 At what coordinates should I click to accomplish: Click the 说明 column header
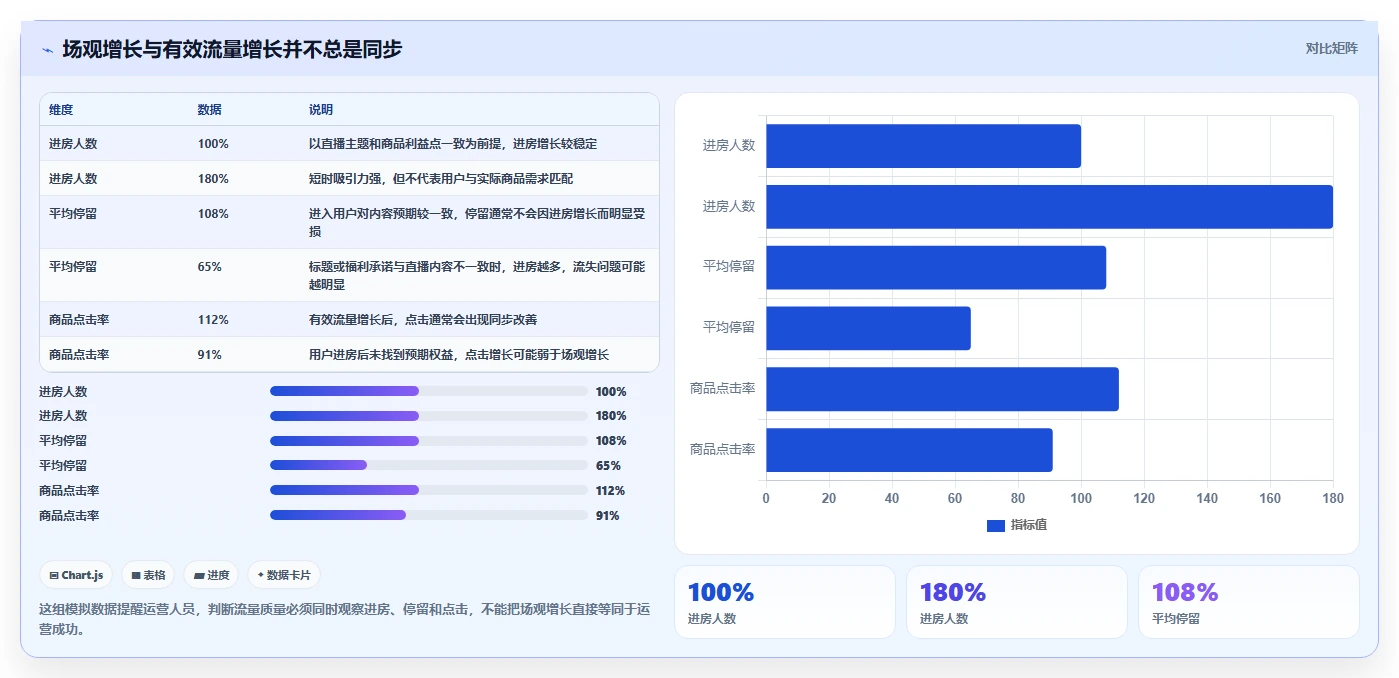pos(321,110)
